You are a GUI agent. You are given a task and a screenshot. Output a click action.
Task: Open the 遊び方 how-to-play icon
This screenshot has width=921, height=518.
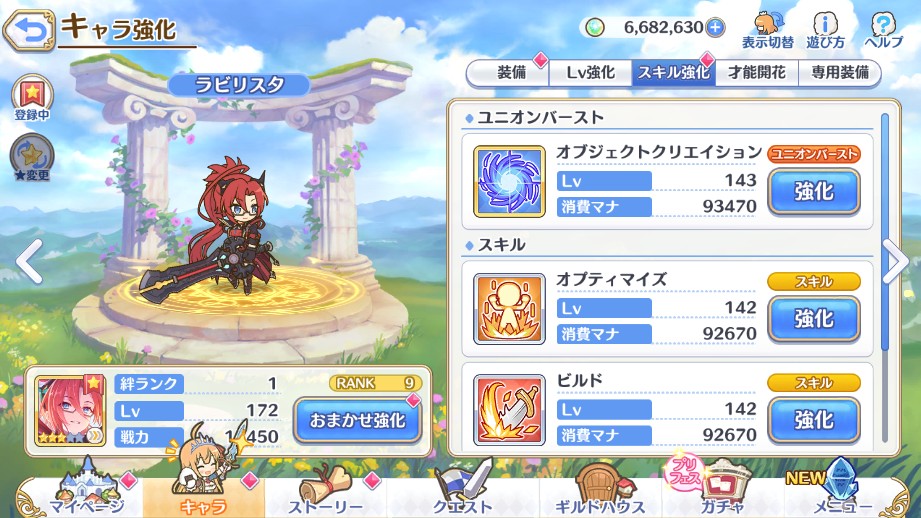pos(825,31)
